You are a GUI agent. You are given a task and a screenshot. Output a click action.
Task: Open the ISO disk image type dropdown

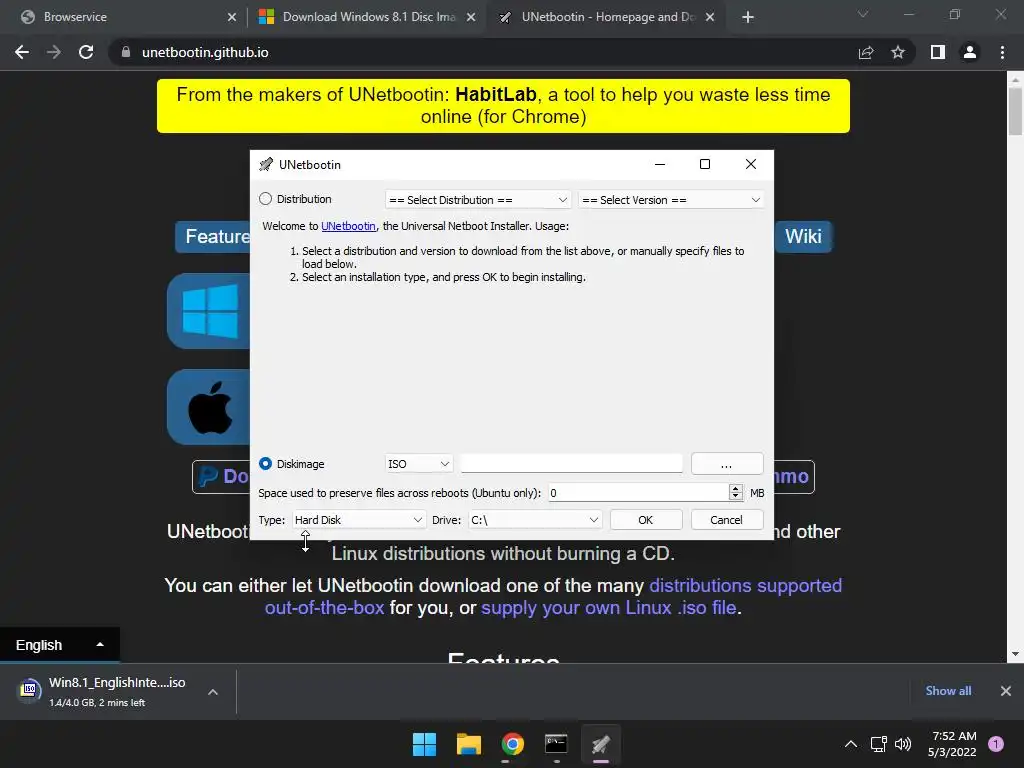point(419,464)
